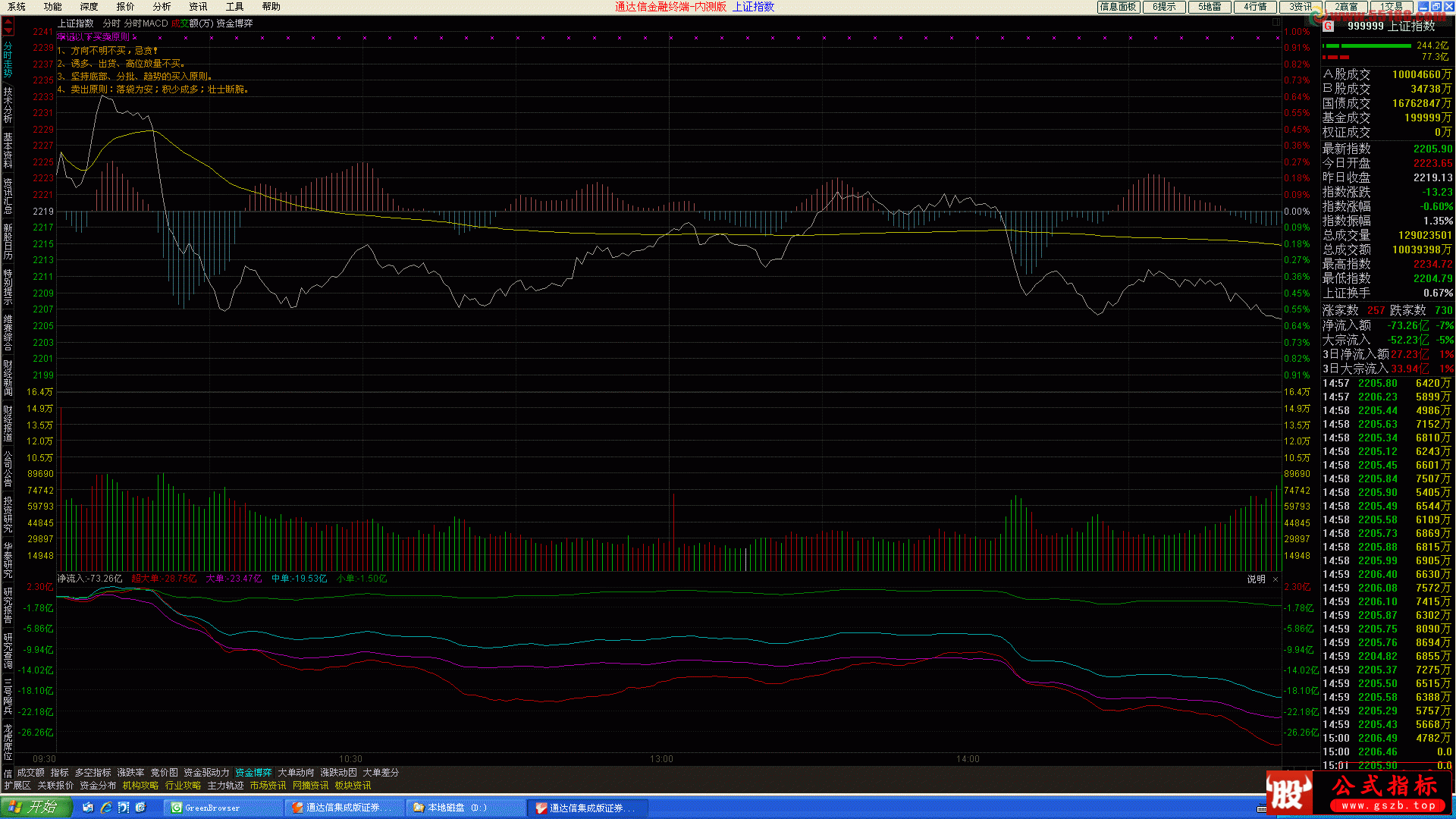Switch to the 多空指标 tab
The height and width of the screenshot is (819, 1456).
(93, 773)
